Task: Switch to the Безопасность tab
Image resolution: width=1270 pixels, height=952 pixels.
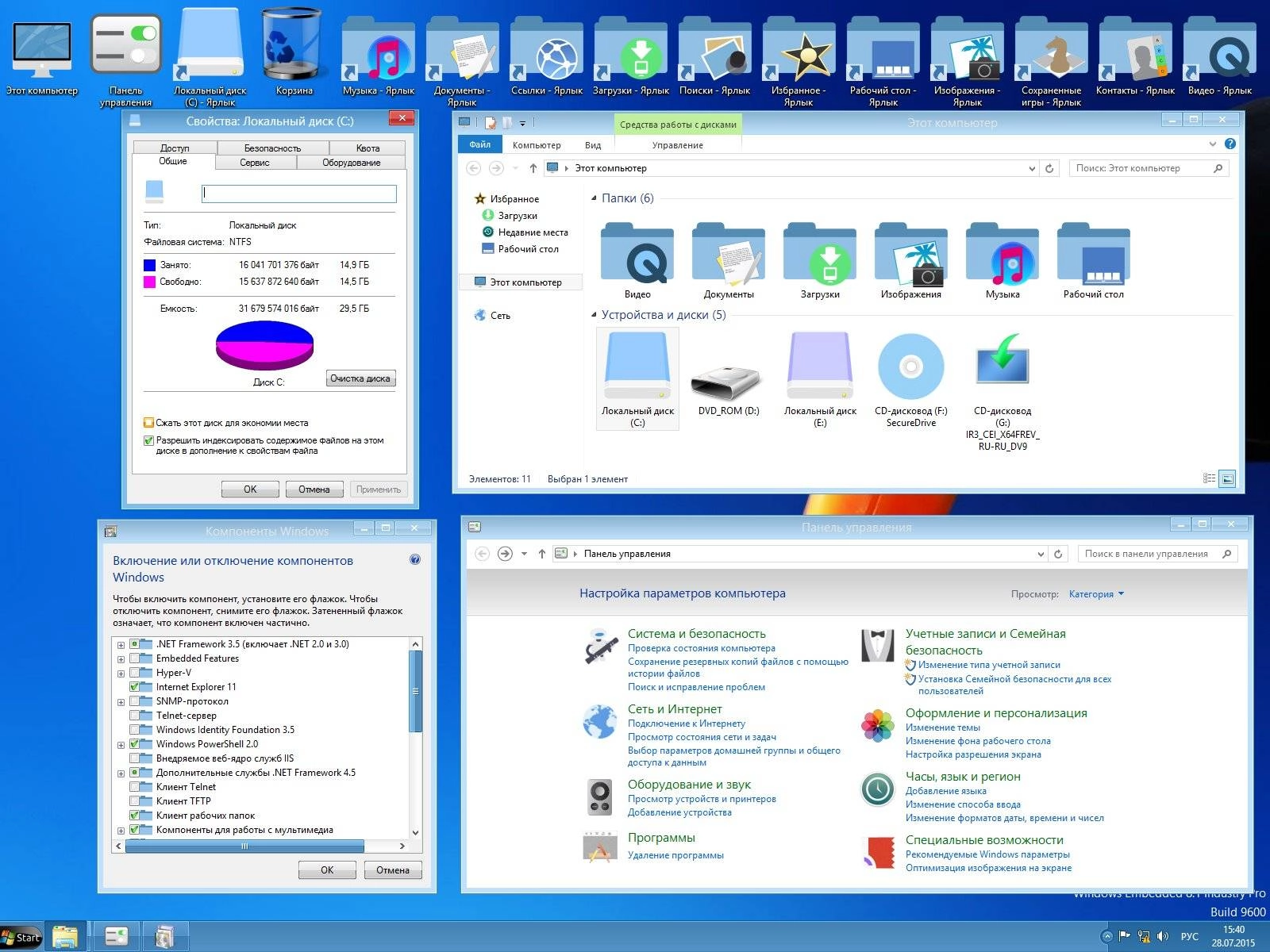Action: pos(272,148)
